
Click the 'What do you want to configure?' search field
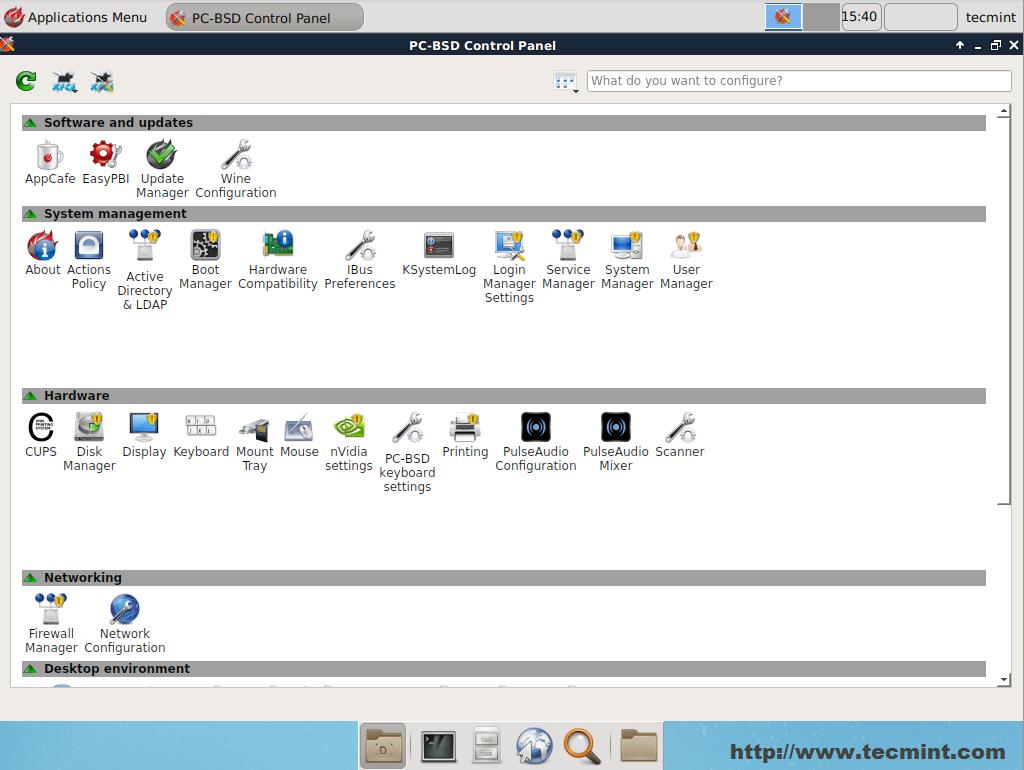798,81
